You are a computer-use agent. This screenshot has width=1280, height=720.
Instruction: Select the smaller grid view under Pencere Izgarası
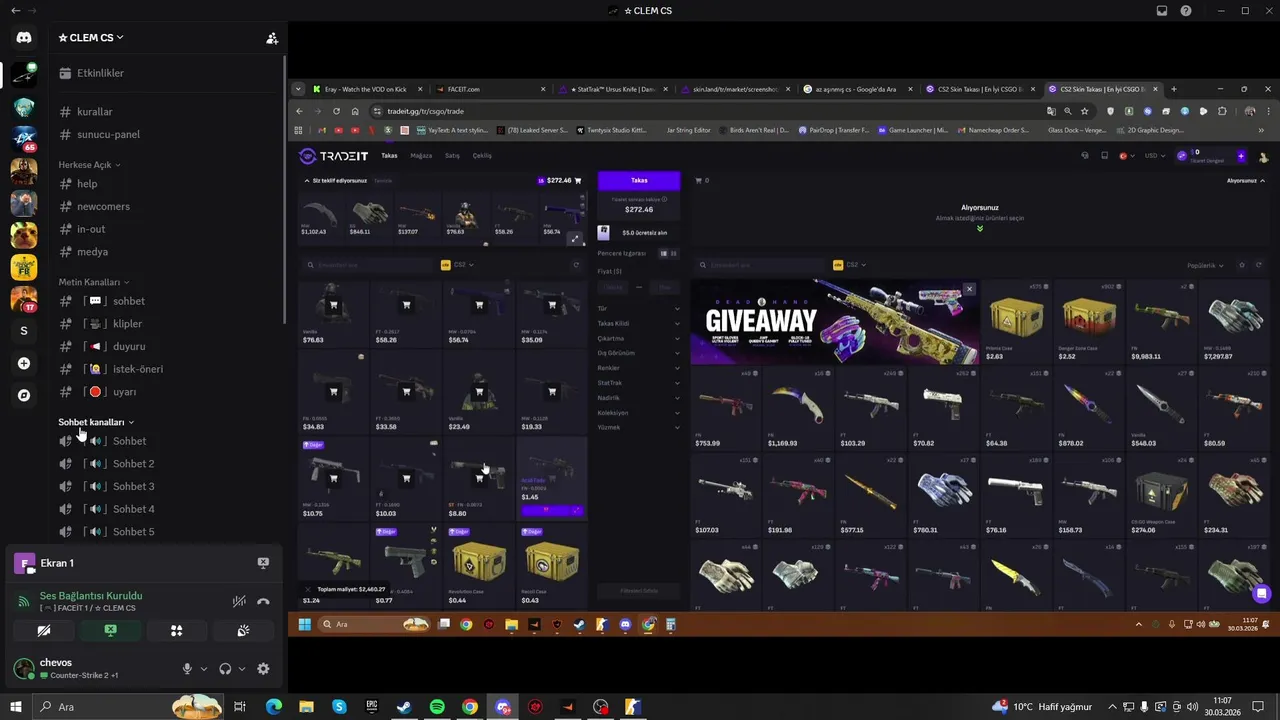tap(673, 254)
